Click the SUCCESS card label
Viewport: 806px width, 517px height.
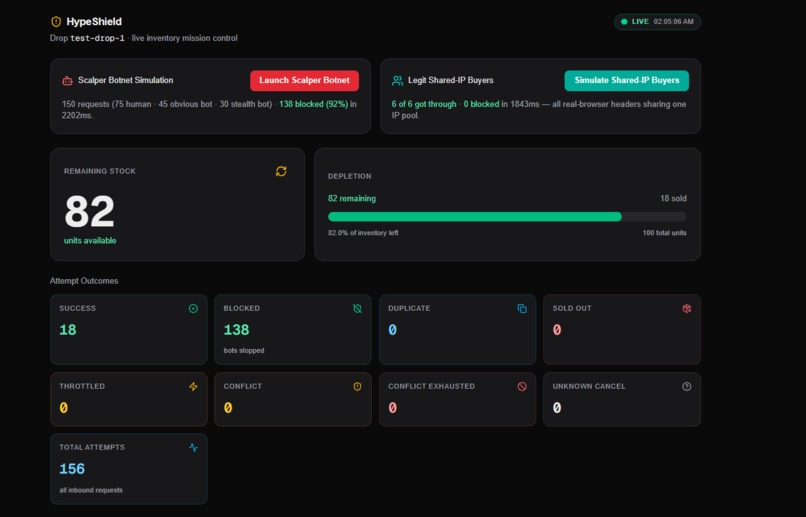coord(78,308)
